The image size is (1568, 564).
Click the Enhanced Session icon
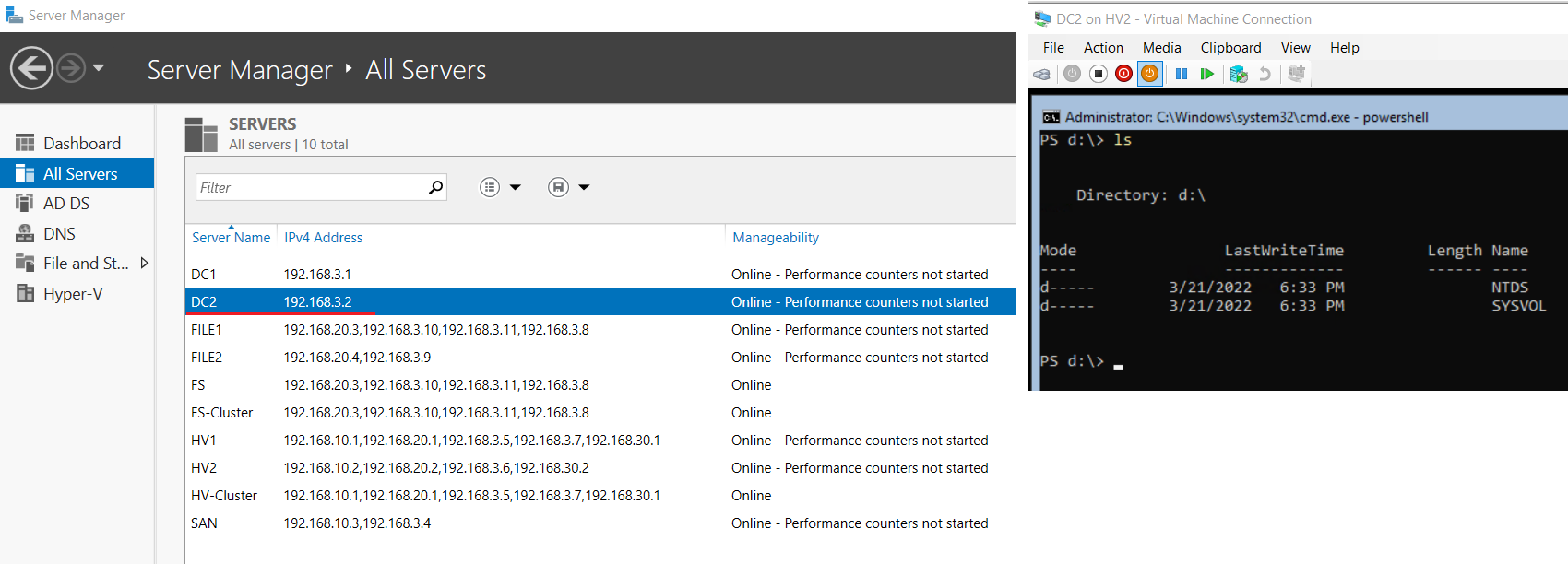click(x=1296, y=74)
